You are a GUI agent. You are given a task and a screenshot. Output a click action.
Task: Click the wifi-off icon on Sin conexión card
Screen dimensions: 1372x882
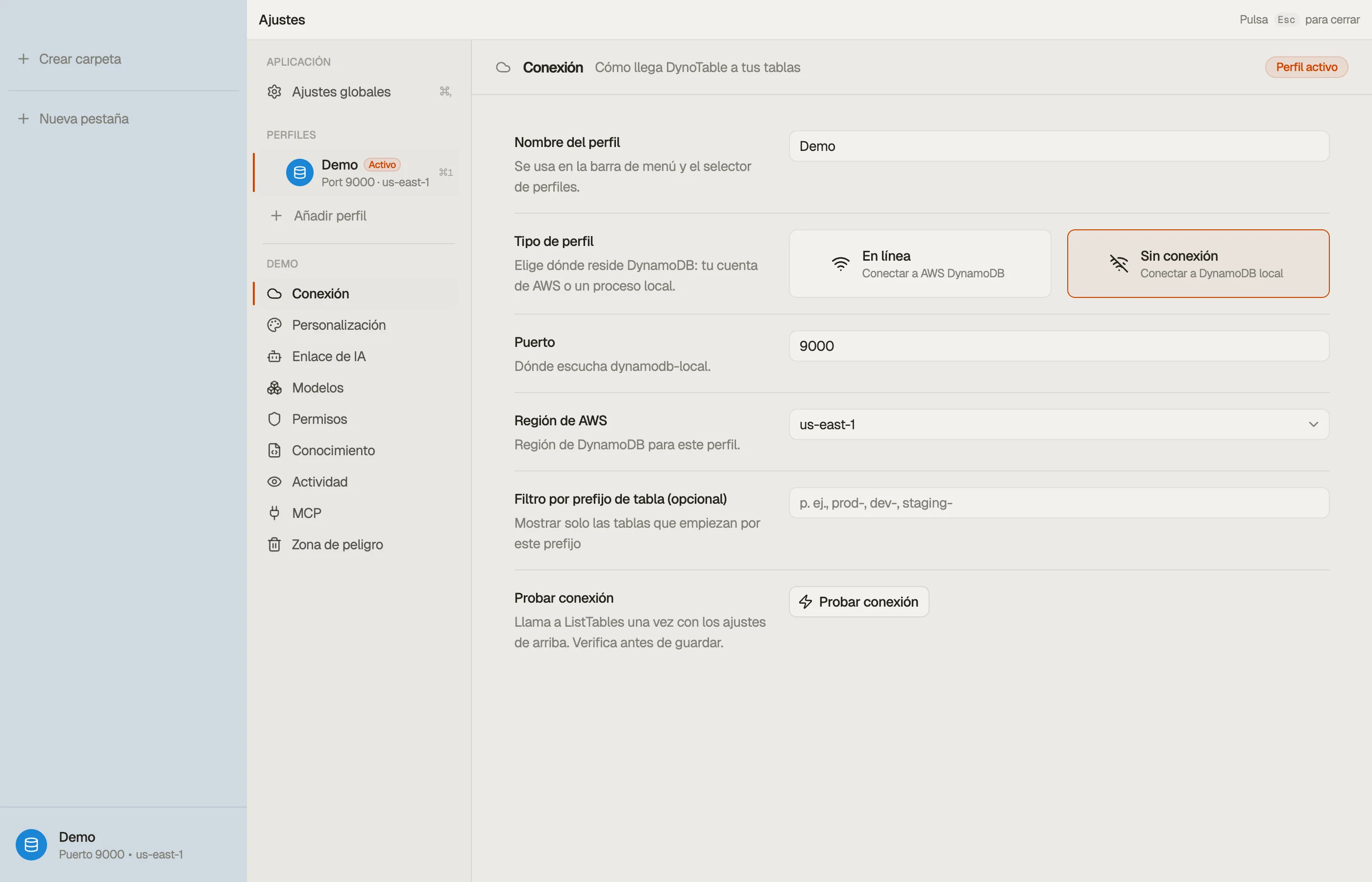pos(1119,264)
